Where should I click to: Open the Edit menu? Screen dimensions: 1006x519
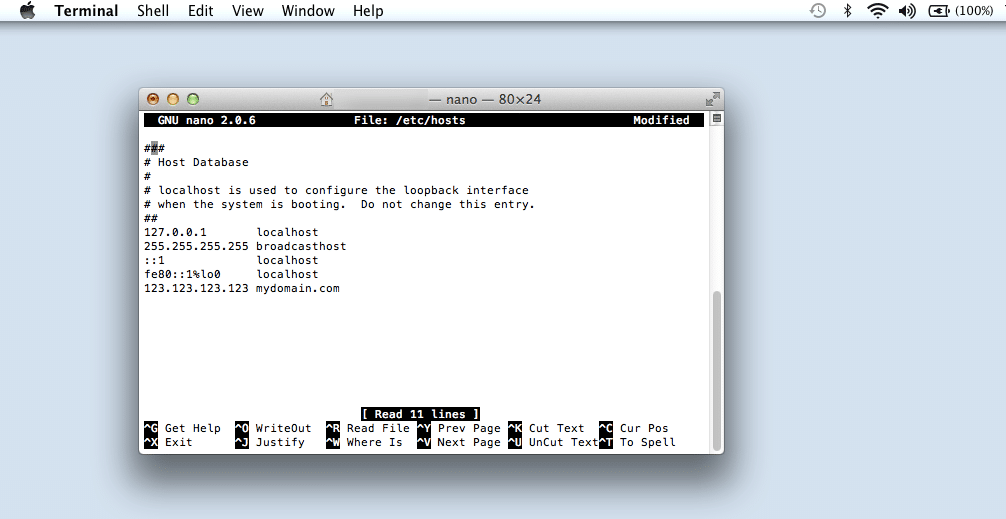click(x=201, y=11)
